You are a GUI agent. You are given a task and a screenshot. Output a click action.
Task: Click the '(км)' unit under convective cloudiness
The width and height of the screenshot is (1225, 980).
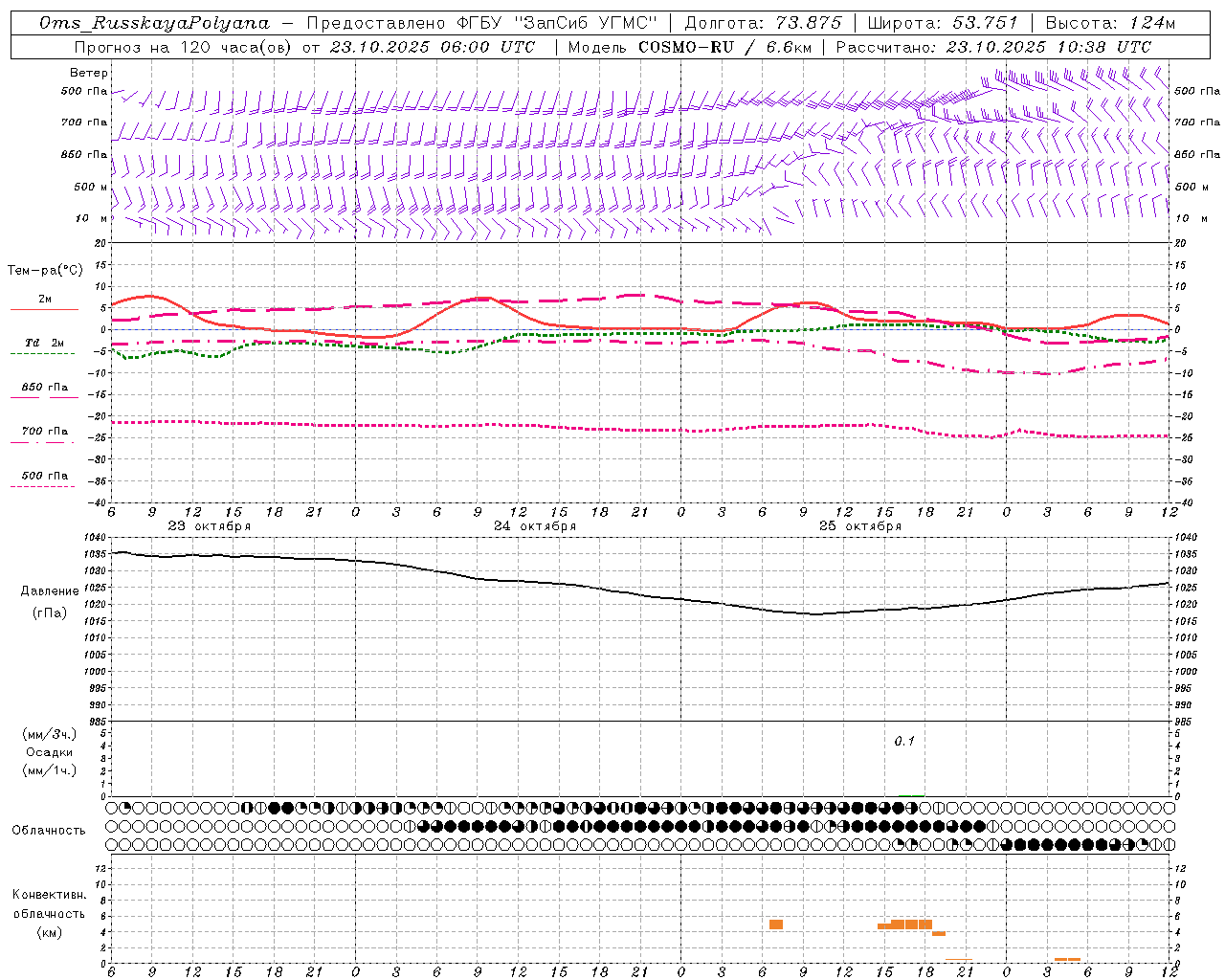tap(50, 932)
